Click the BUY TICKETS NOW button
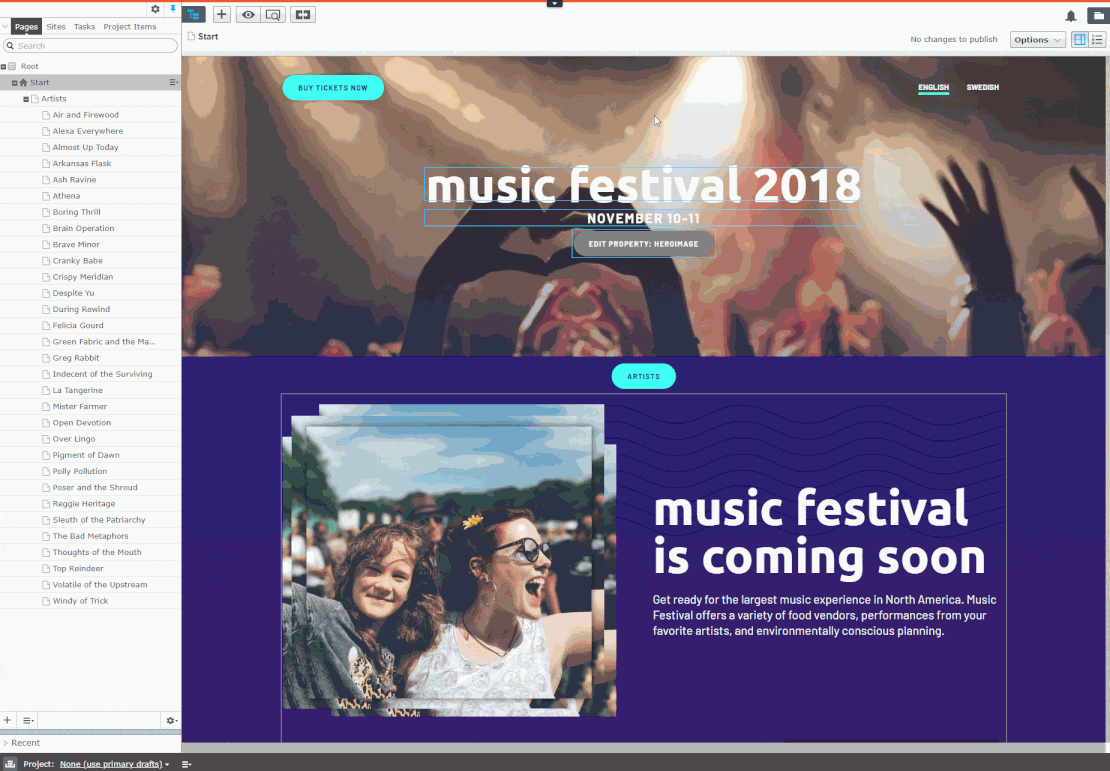The width and height of the screenshot is (1110, 771). [x=332, y=87]
